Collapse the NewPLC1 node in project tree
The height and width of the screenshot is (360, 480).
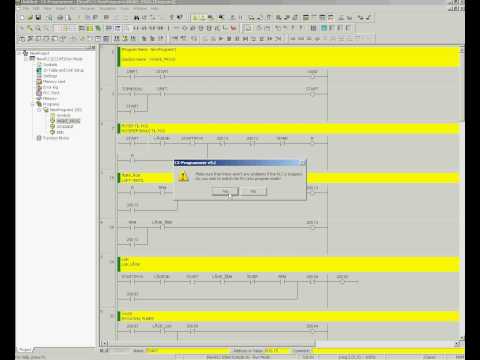[26, 59]
